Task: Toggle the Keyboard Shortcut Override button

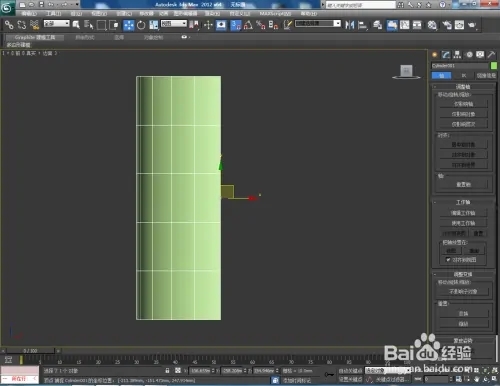Action: pos(221,25)
